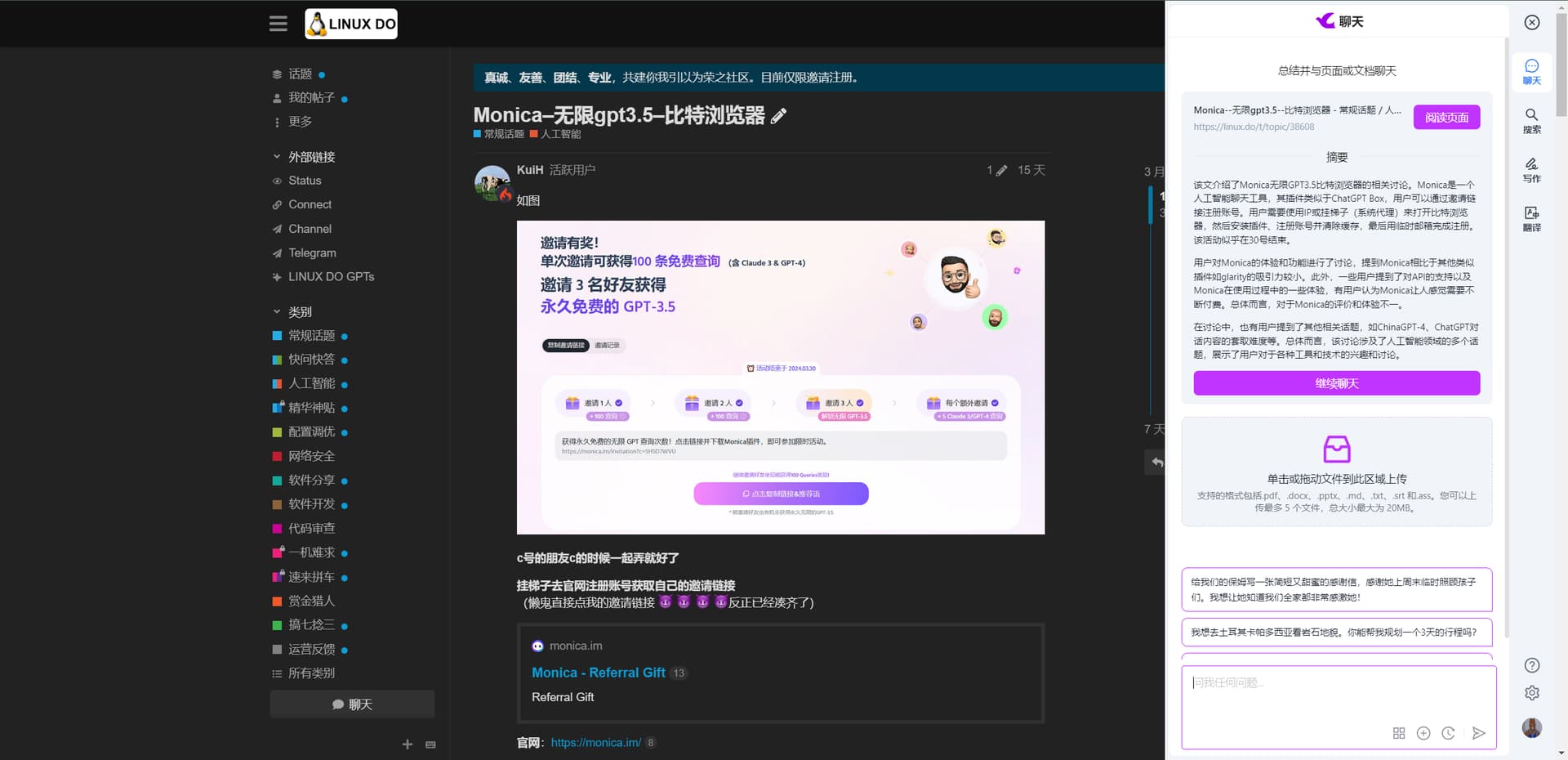This screenshot has width=1568, height=760.
Task: Open 搞七捻三 category
Action: coord(310,625)
